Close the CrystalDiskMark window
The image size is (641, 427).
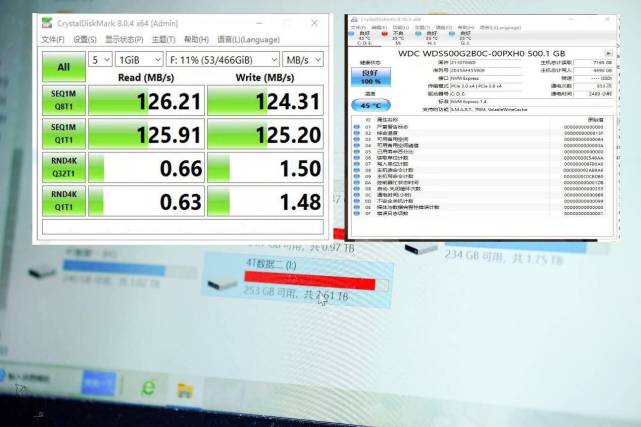[314, 23]
